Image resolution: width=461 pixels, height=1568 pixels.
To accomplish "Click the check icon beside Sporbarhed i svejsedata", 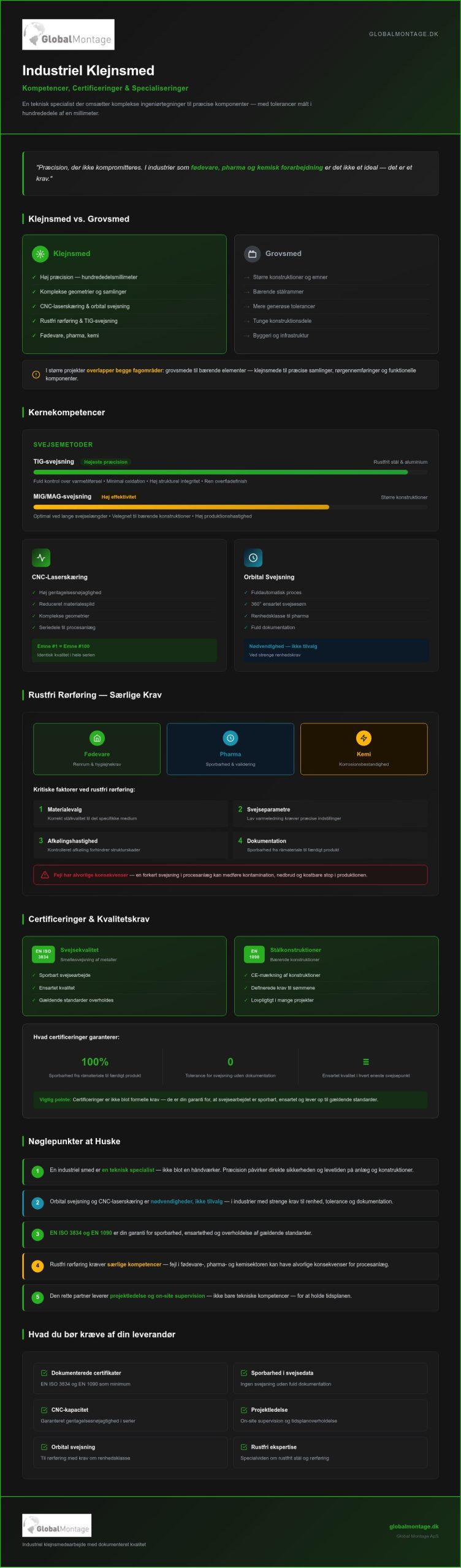I will pyautogui.click(x=244, y=1373).
